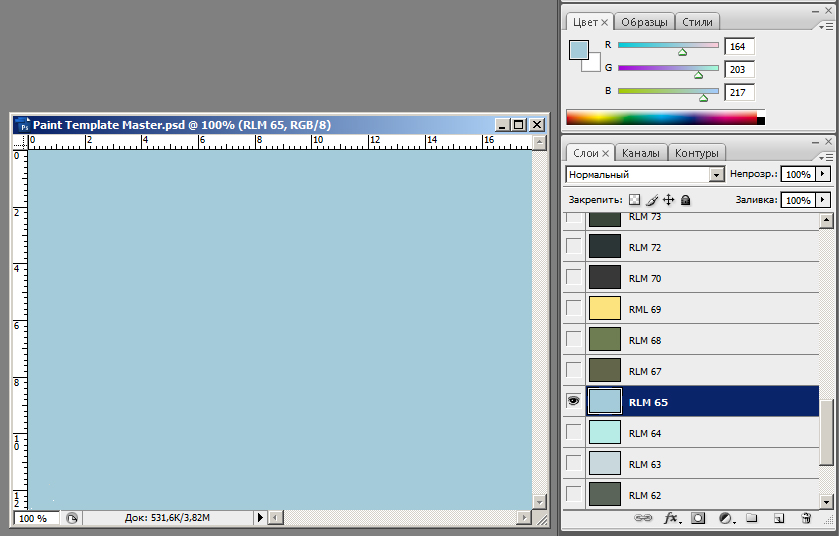
Task: Pick a color from the spectrum ramp
Action: click(x=665, y=118)
